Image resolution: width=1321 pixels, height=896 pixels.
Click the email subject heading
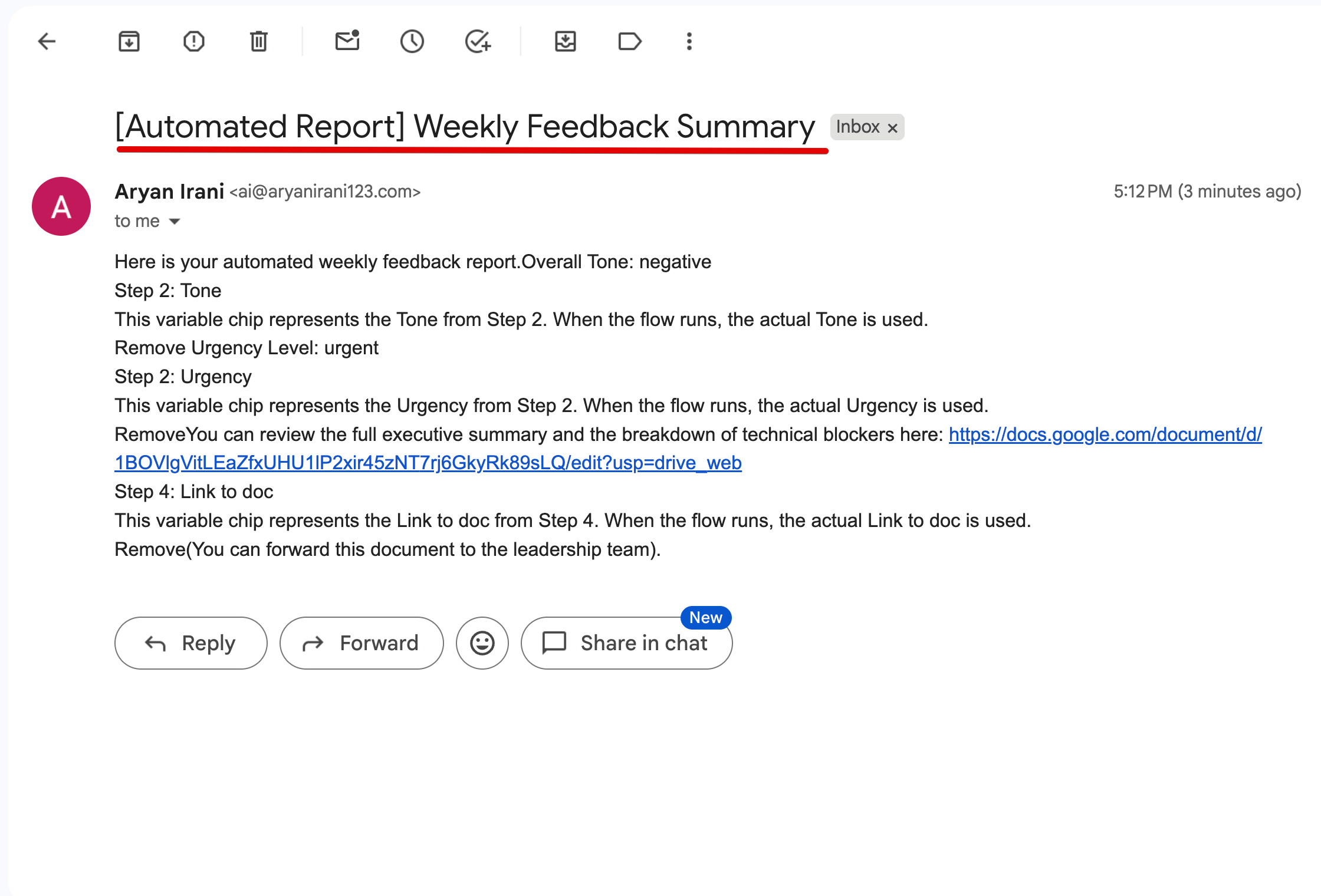465,127
